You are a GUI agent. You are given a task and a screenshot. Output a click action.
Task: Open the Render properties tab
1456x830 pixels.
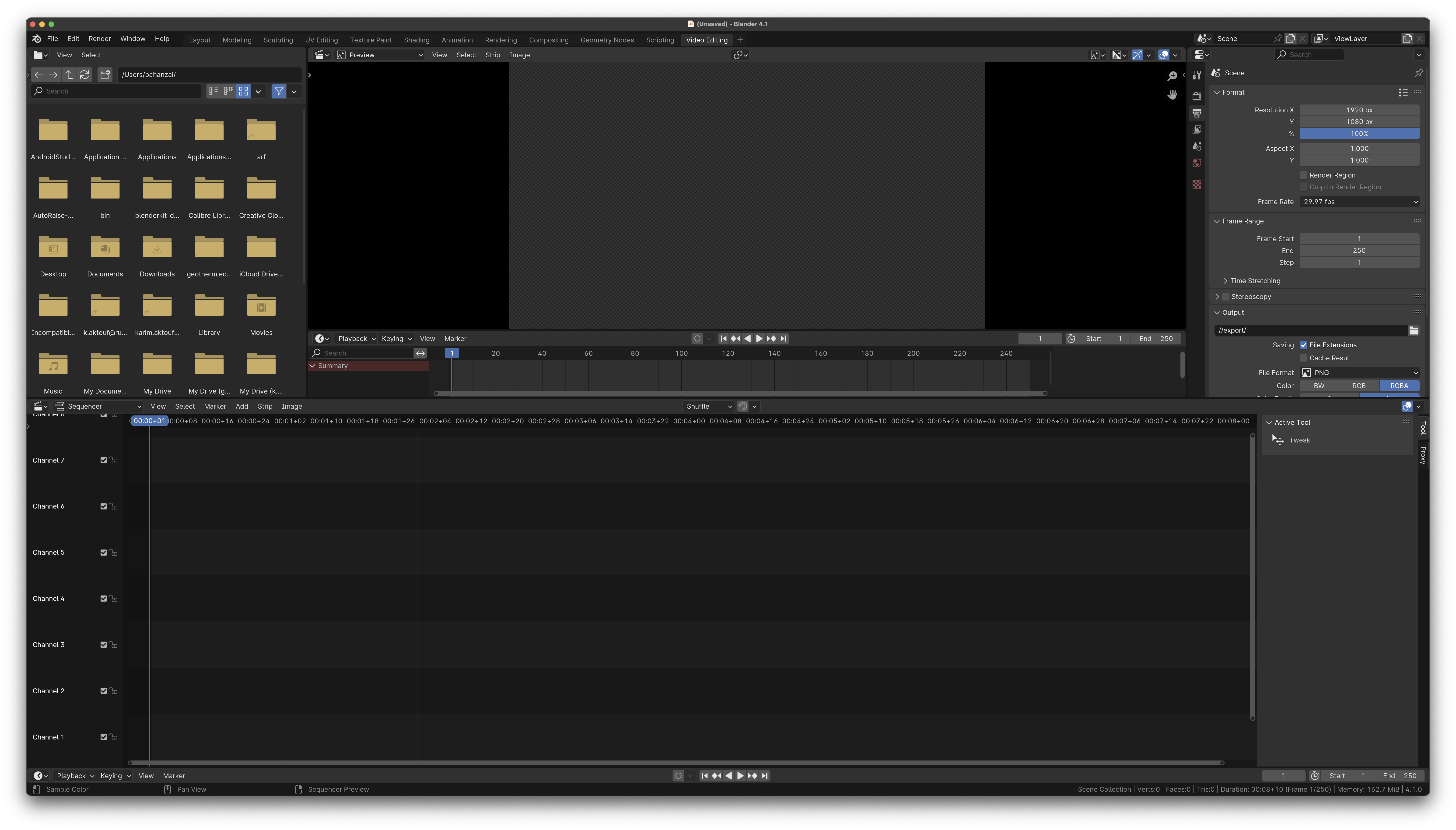pyautogui.click(x=1197, y=96)
